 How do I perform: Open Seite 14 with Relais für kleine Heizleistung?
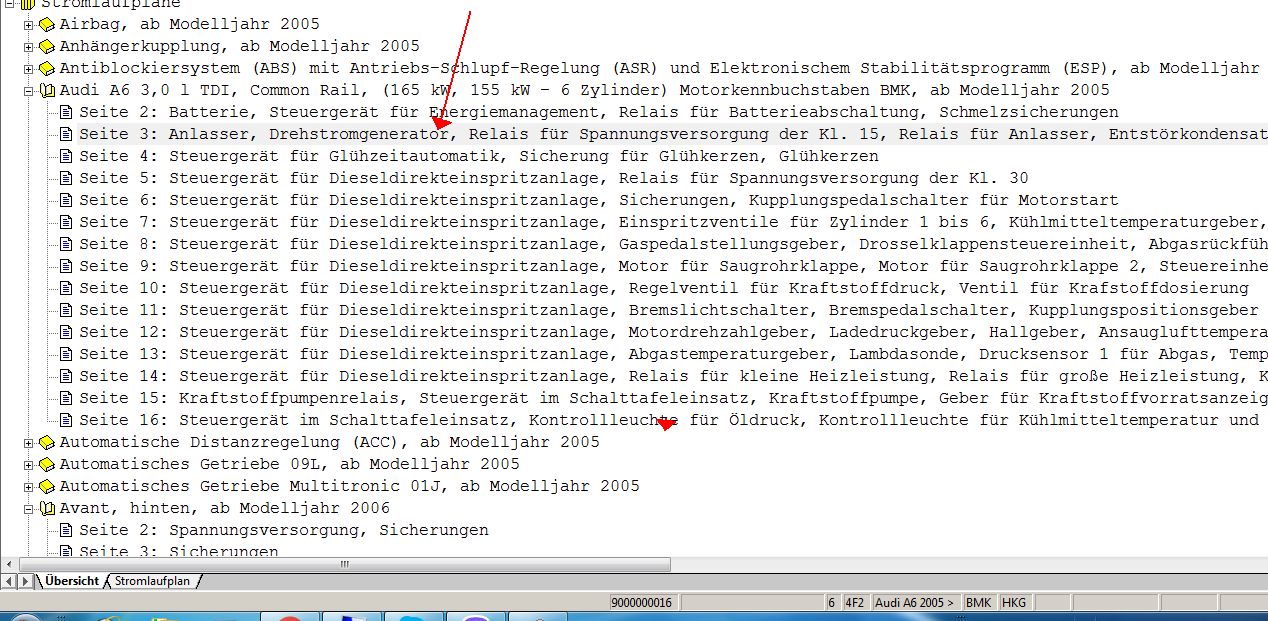click(673, 376)
